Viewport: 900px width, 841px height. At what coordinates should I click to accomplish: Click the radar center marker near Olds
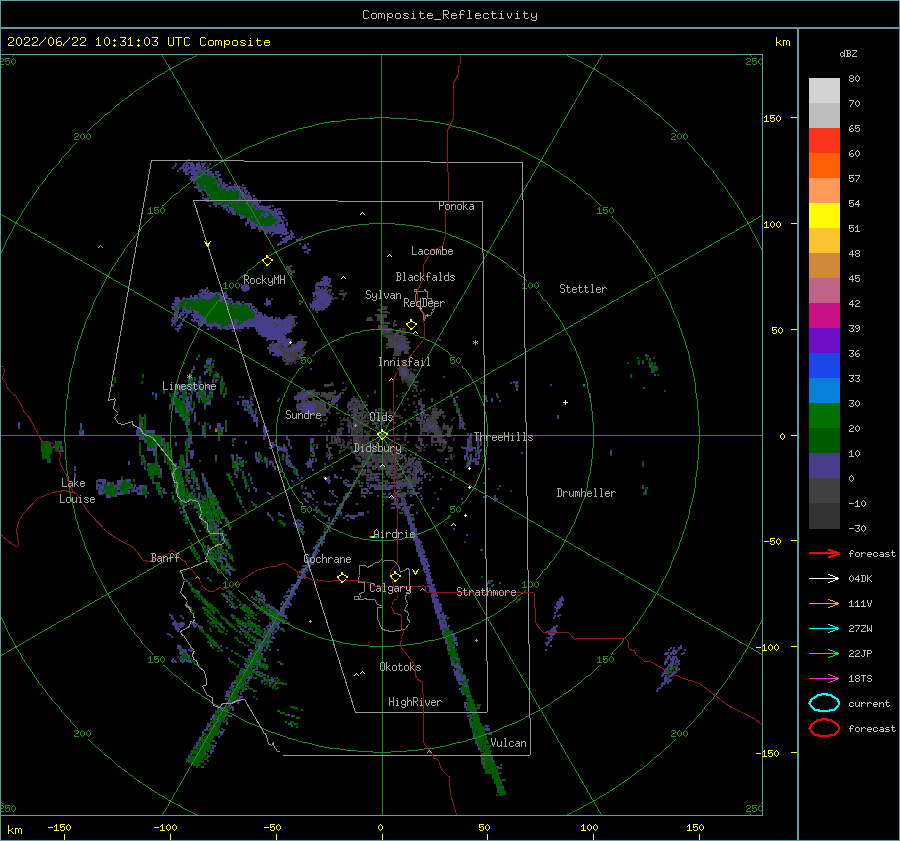coord(382,435)
